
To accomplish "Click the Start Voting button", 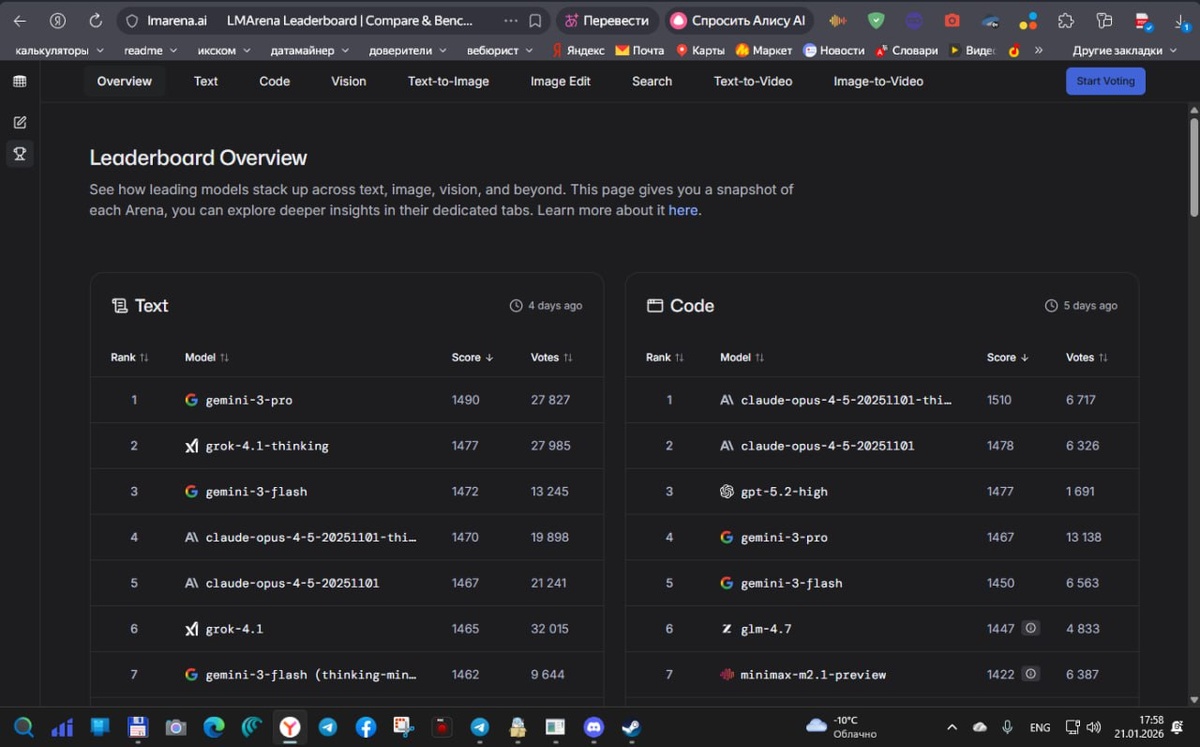I will coord(1106,81).
